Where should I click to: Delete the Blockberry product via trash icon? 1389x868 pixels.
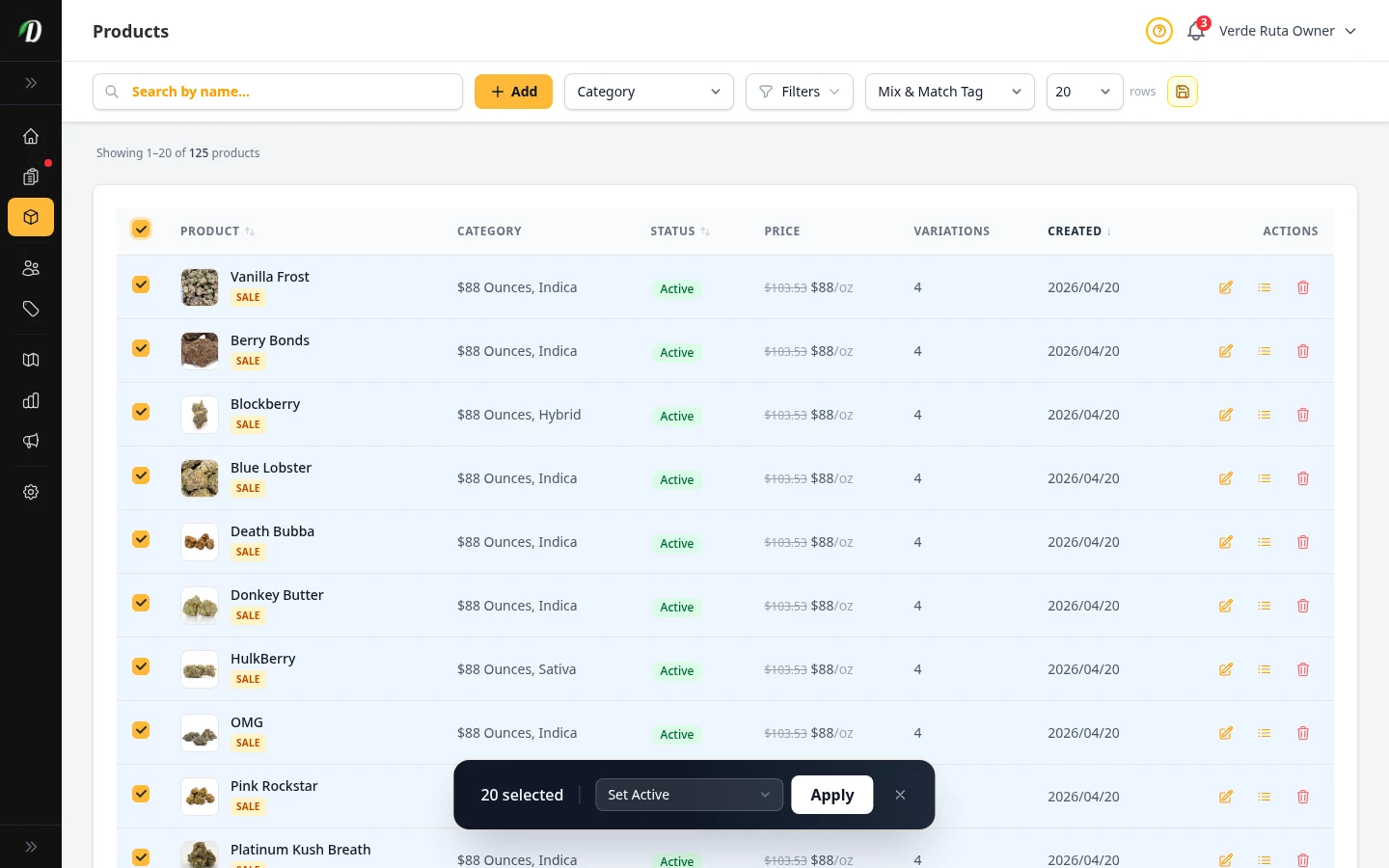pyautogui.click(x=1302, y=415)
